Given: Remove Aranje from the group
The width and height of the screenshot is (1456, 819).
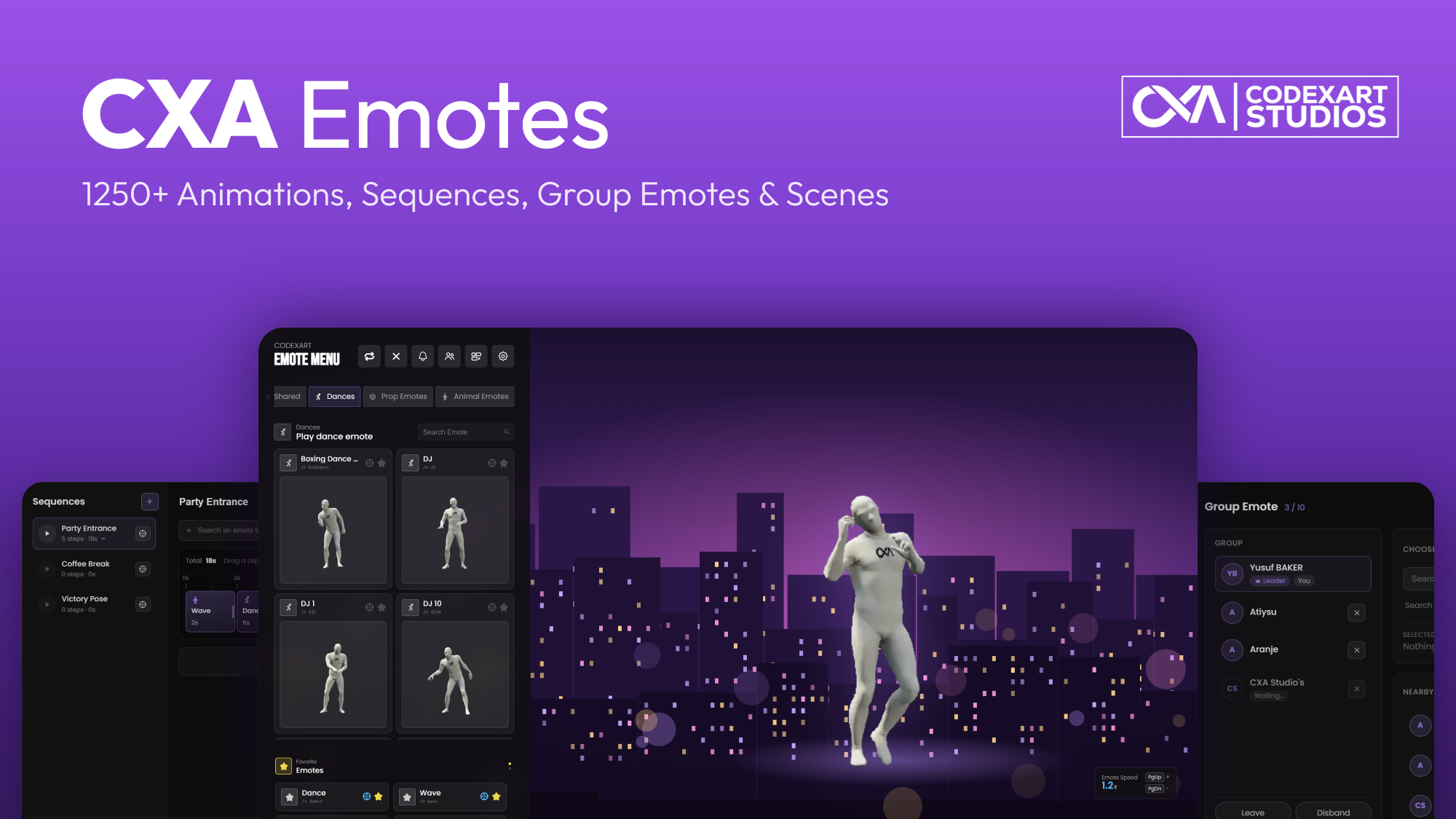Looking at the screenshot, I should (1356, 650).
